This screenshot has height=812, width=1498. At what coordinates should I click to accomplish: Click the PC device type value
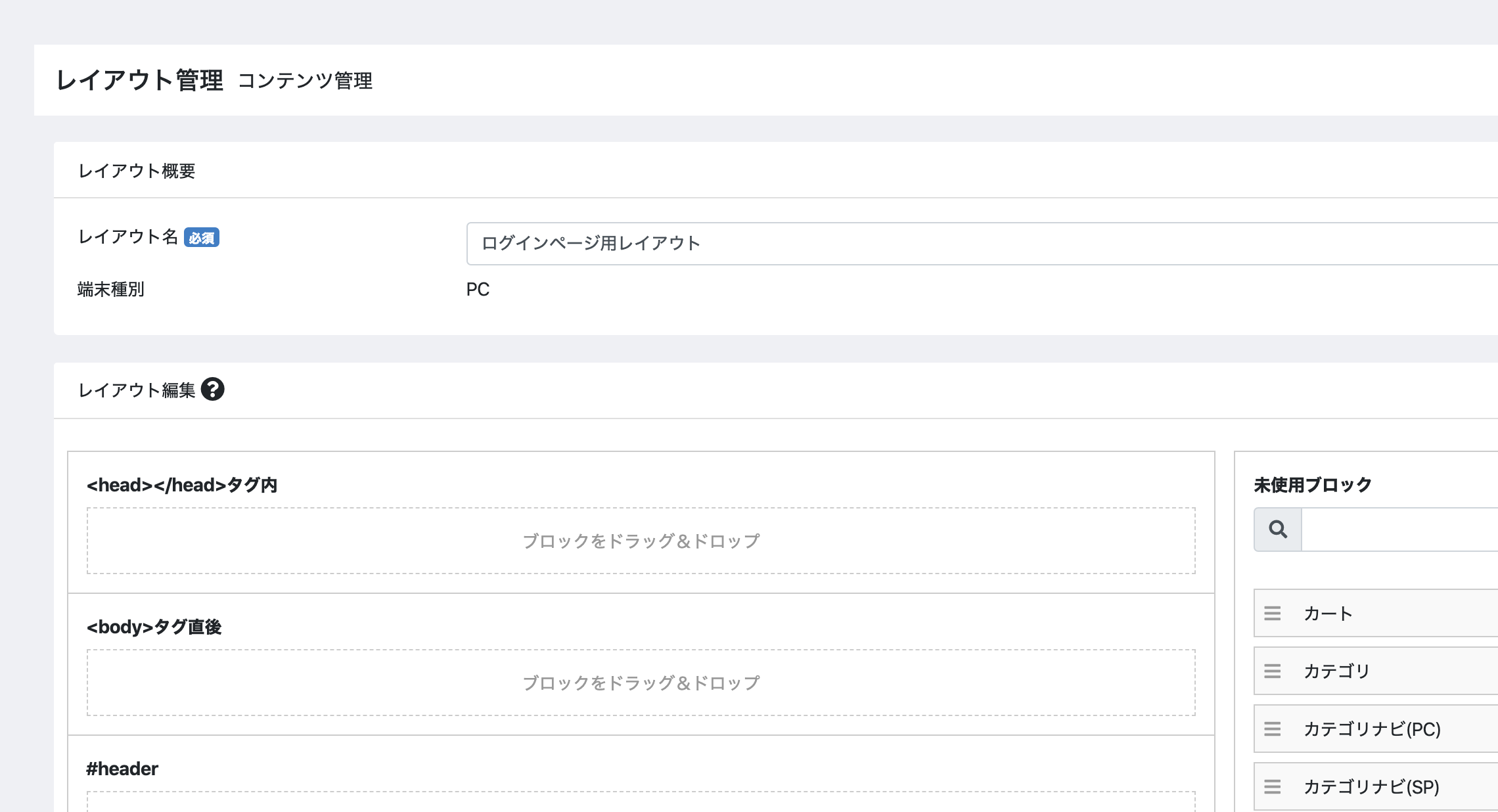pos(478,289)
